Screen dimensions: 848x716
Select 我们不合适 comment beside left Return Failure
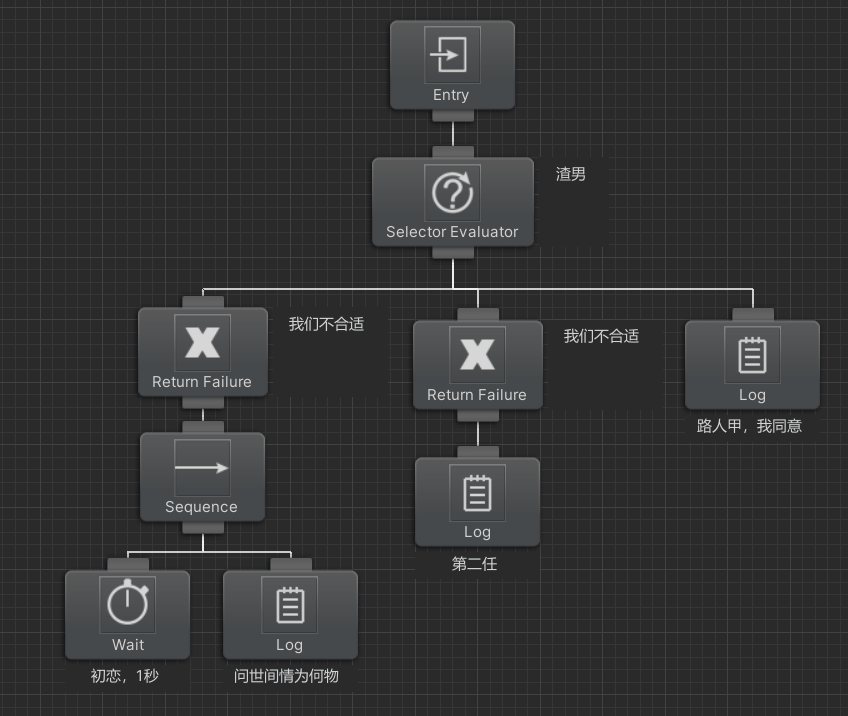click(x=326, y=324)
